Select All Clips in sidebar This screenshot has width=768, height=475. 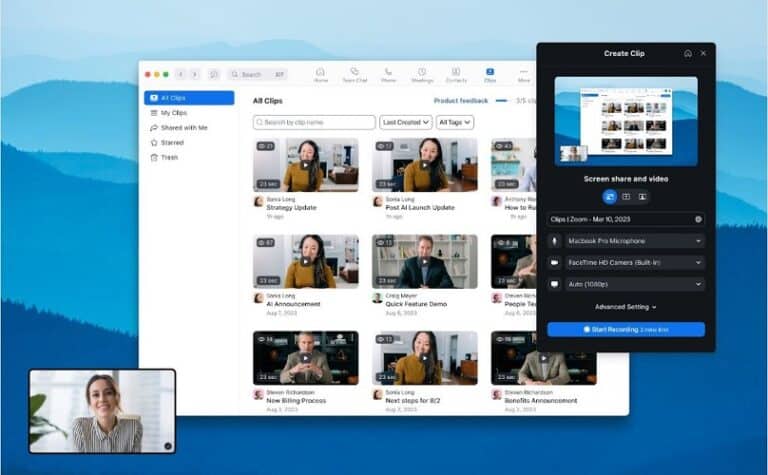point(189,98)
